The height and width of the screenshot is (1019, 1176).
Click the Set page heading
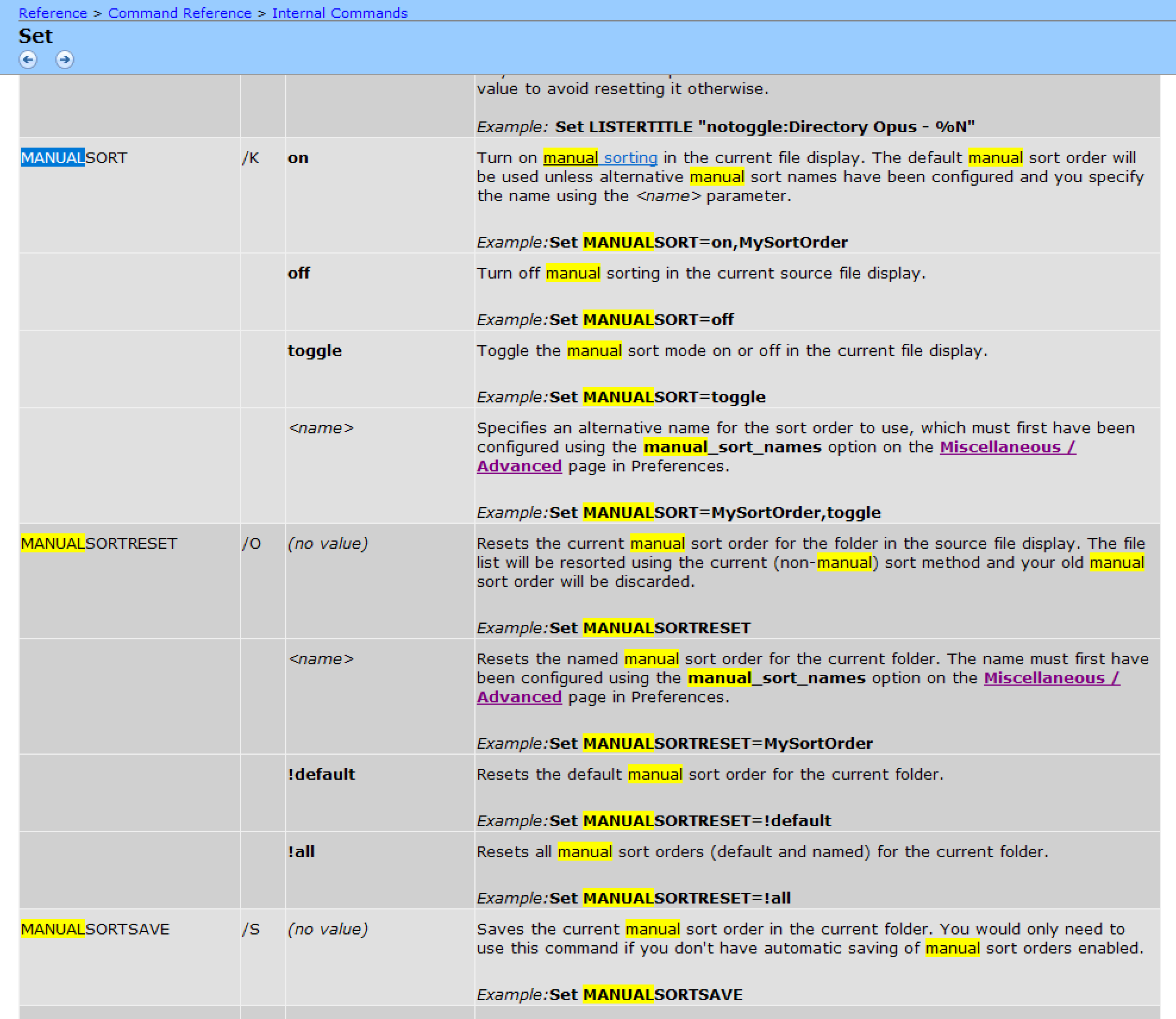coord(36,36)
